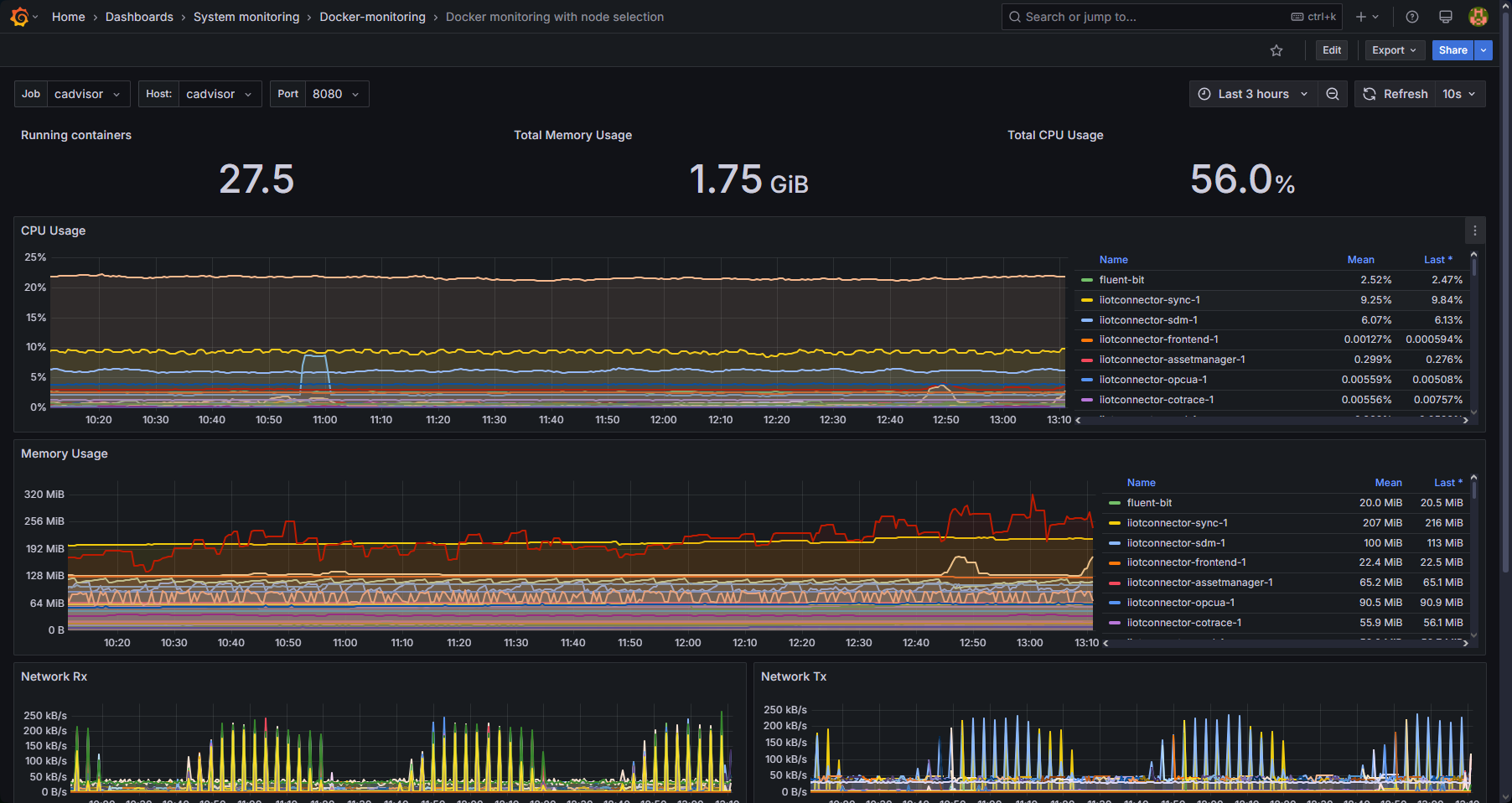Toggle iiotconnector-opcua-1 series visibility

click(1153, 380)
